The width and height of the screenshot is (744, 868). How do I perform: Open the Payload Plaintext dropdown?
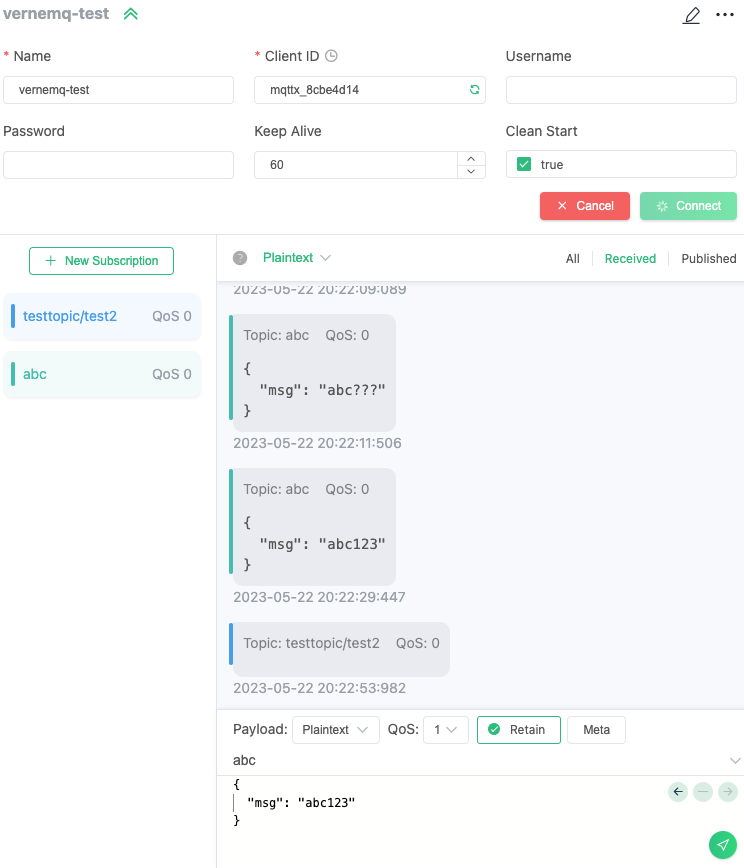click(335, 730)
